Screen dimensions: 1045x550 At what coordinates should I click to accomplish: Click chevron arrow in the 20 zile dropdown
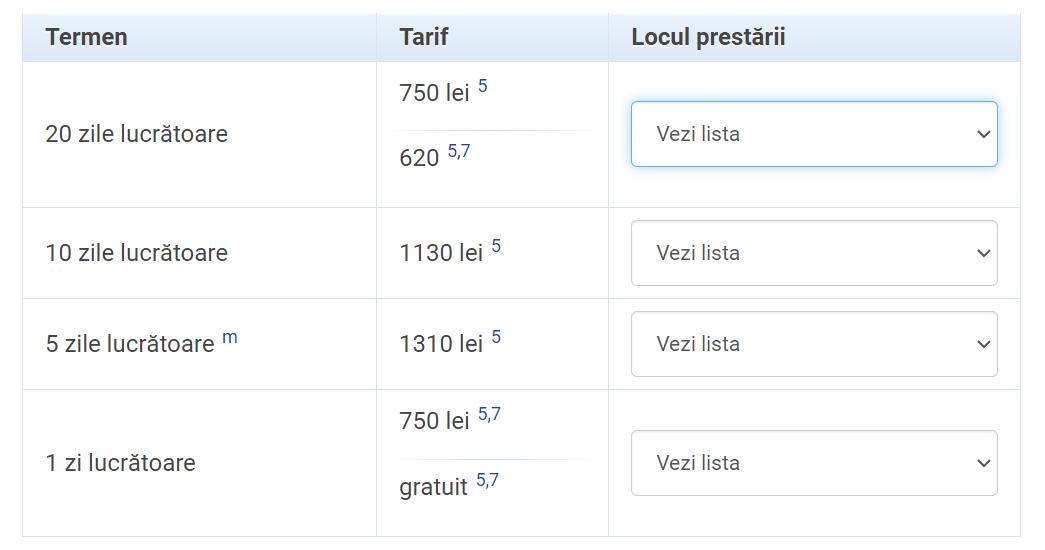pos(983,135)
